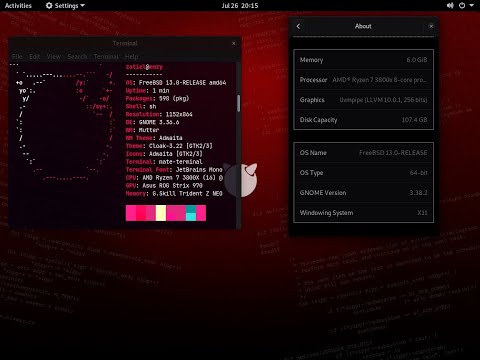Open the Activities overview

[18, 6]
